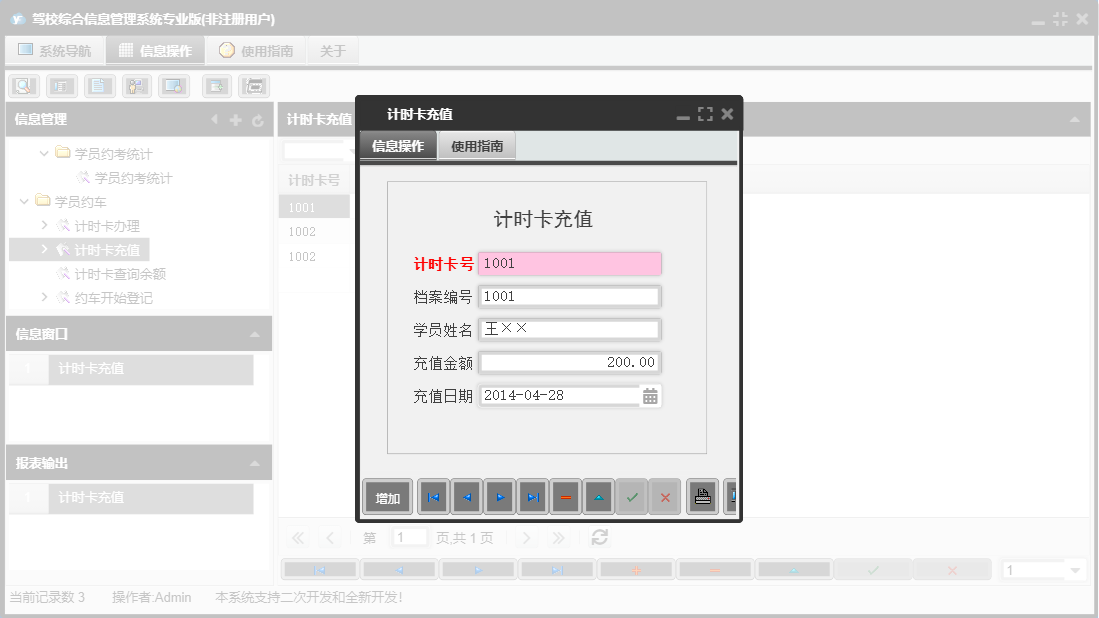The image size is (1099, 618).
Task: Collapse the 信息管理 panel with its arrow
Action: pyautogui.click(x=214, y=119)
